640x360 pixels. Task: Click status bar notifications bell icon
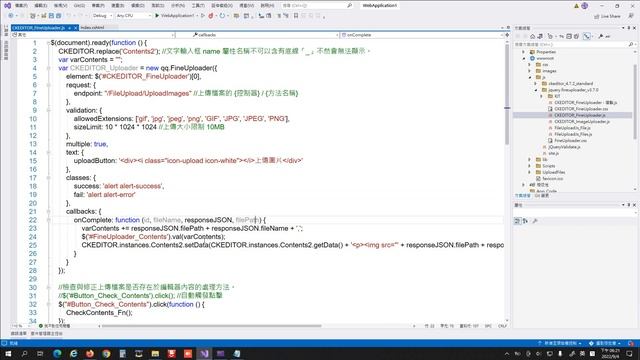(x=631, y=343)
